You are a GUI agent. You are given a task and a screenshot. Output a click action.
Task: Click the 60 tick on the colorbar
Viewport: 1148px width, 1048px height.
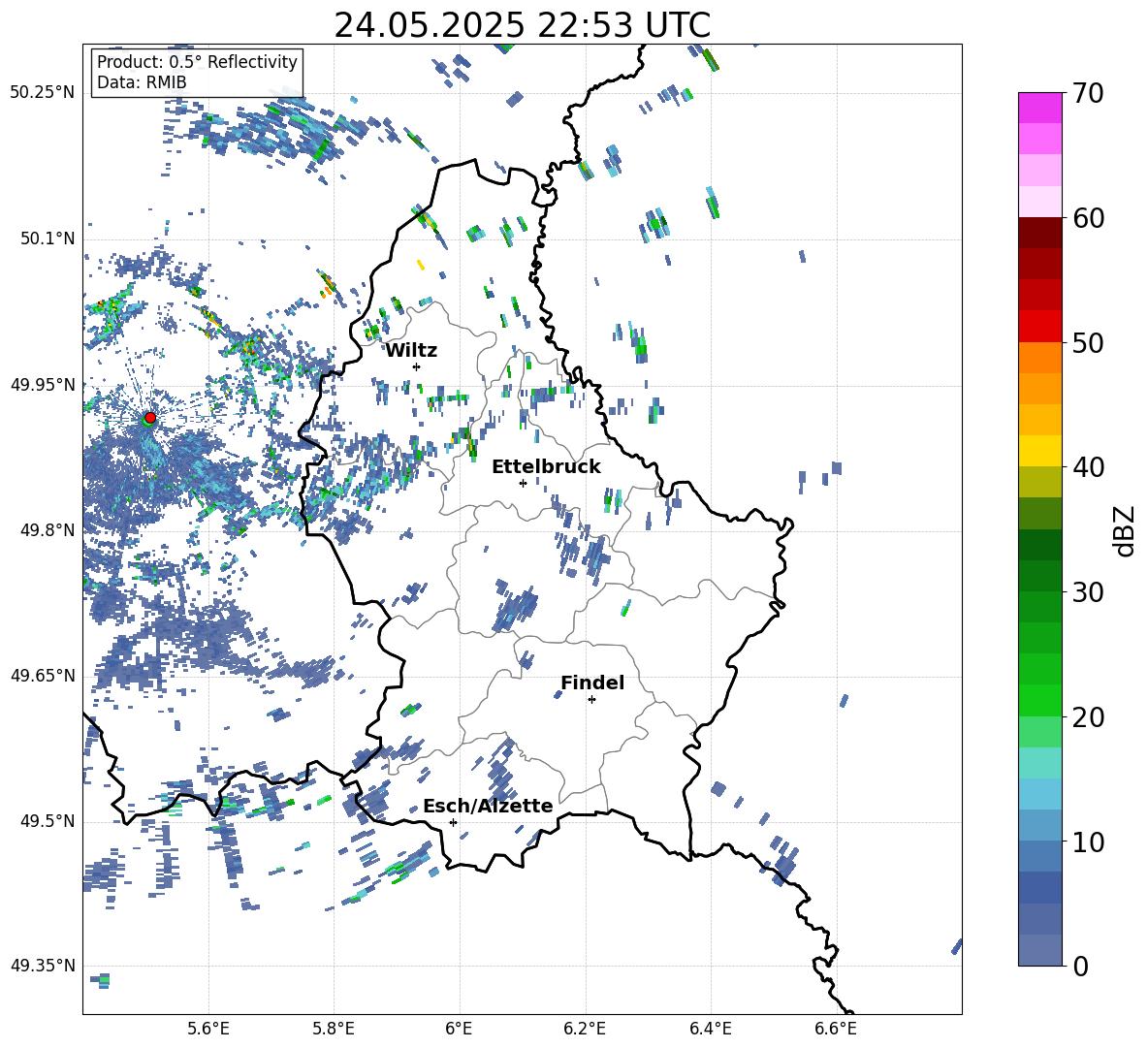pos(1087,218)
